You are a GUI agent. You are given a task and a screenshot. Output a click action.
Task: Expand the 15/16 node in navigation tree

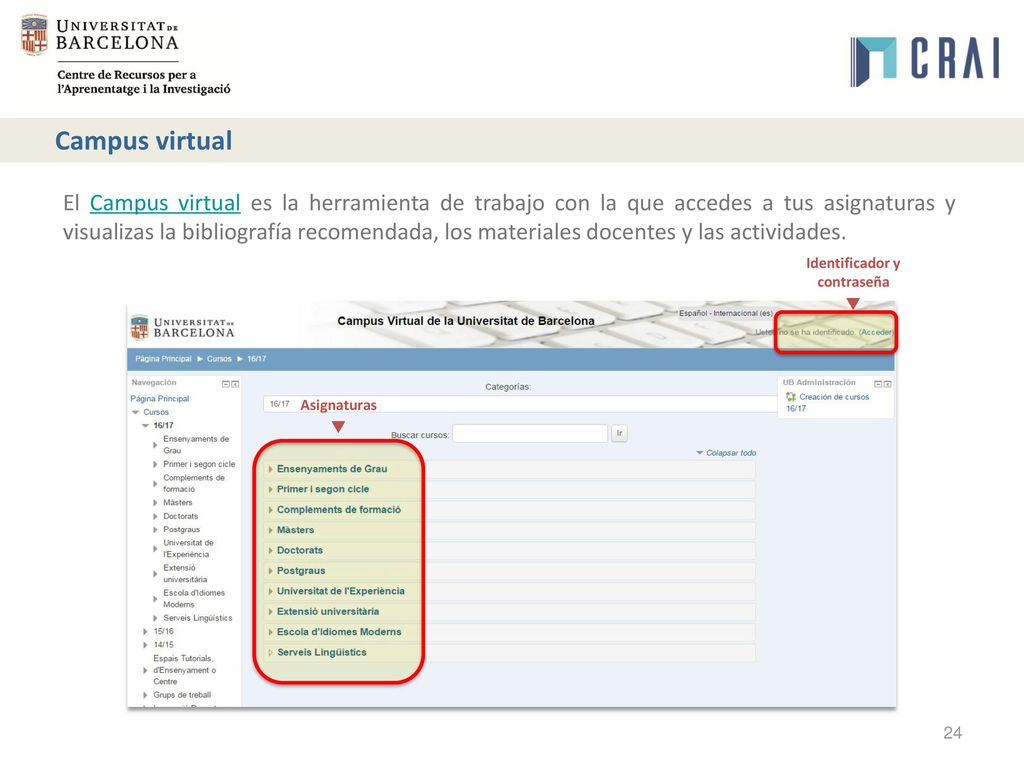[x=145, y=632]
